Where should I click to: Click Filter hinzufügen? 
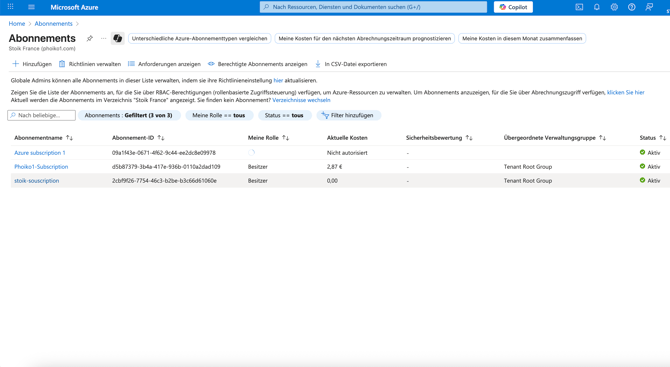pyautogui.click(x=348, y=115)
